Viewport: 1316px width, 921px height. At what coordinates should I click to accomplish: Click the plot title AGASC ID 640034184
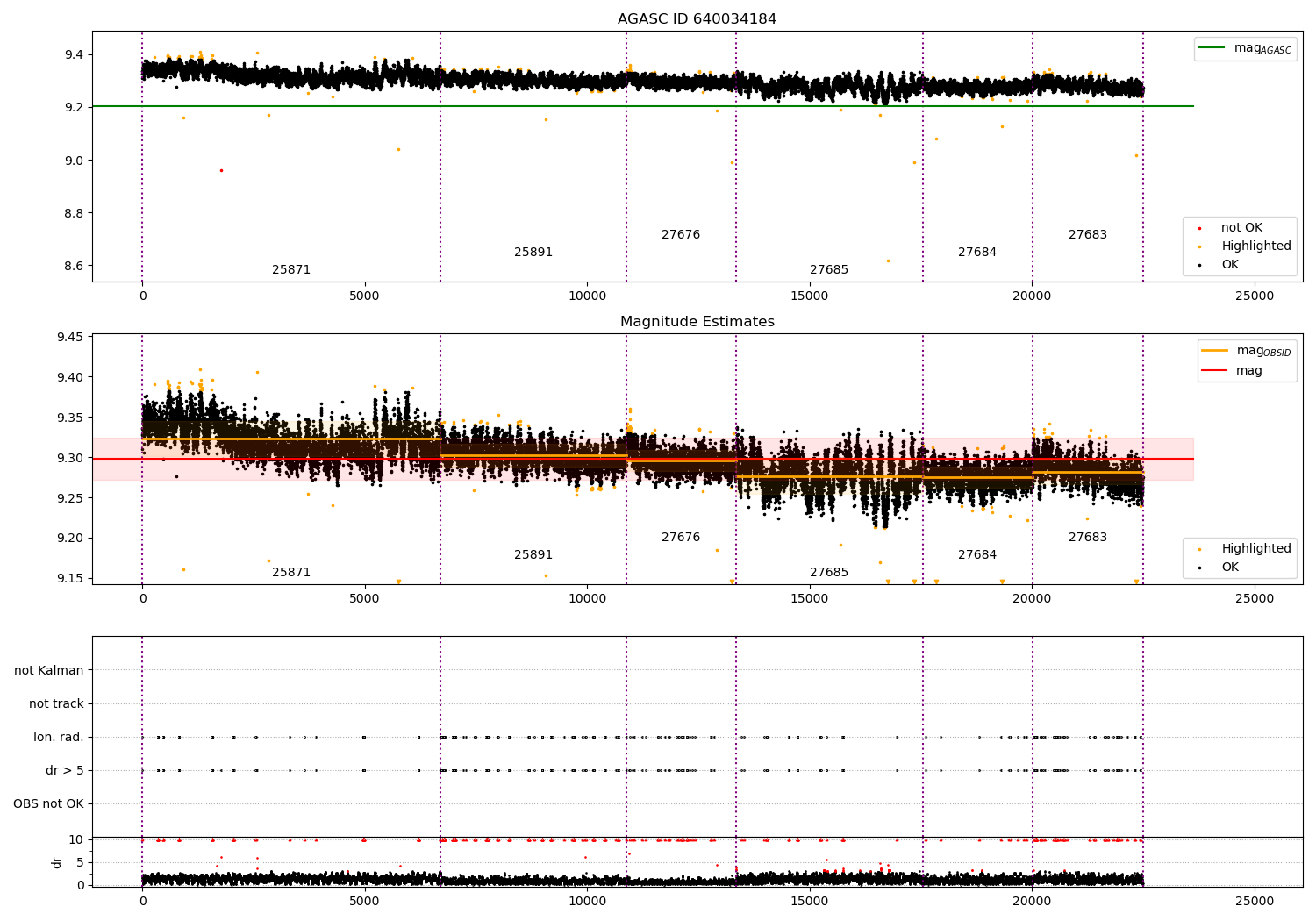(697, 19)
